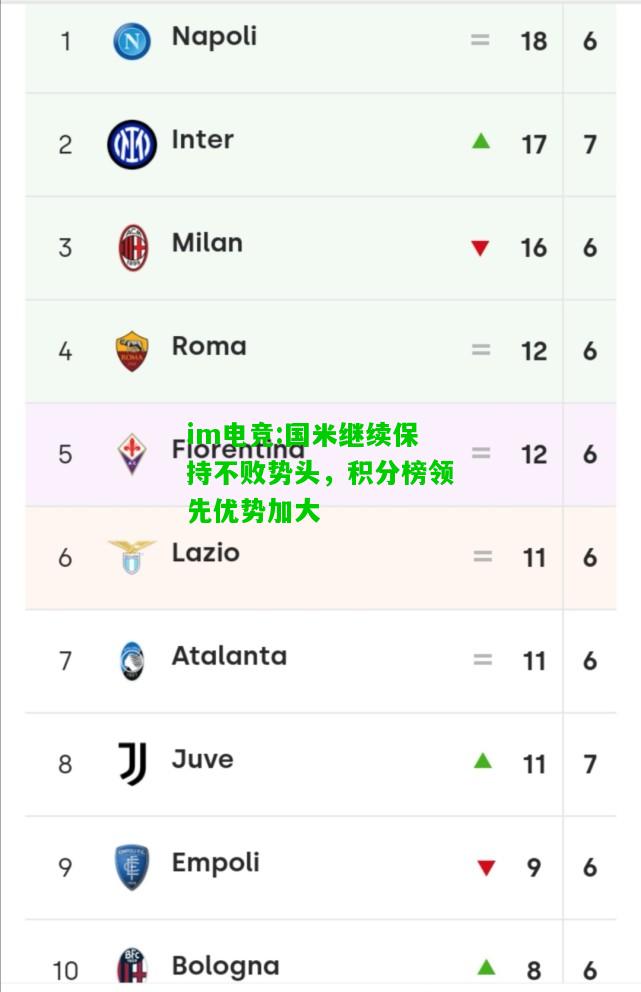
Task: Open the Atalanta team name
Action: point(229,656)
